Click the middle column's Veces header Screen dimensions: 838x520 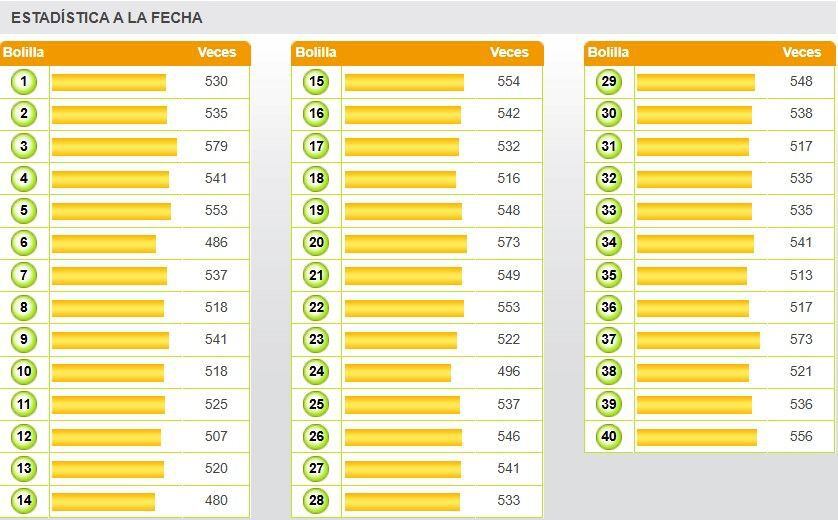509,53
